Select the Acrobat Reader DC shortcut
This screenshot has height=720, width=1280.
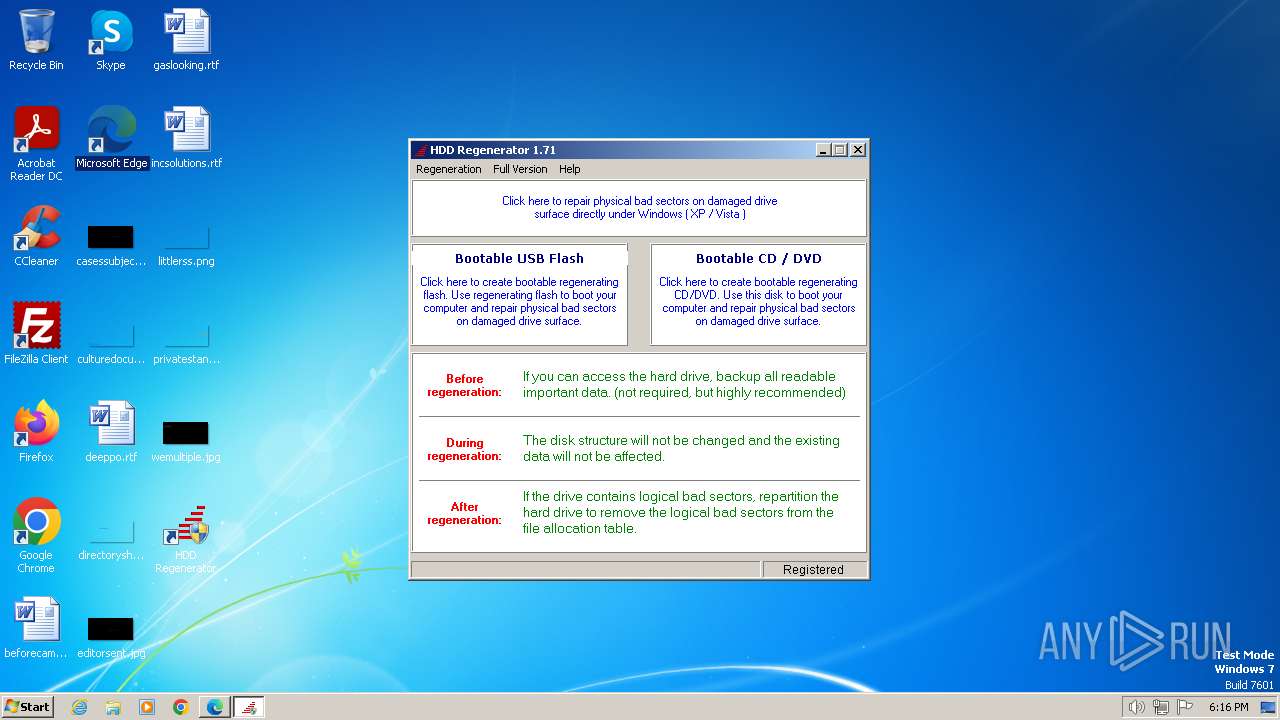(36, 144)
